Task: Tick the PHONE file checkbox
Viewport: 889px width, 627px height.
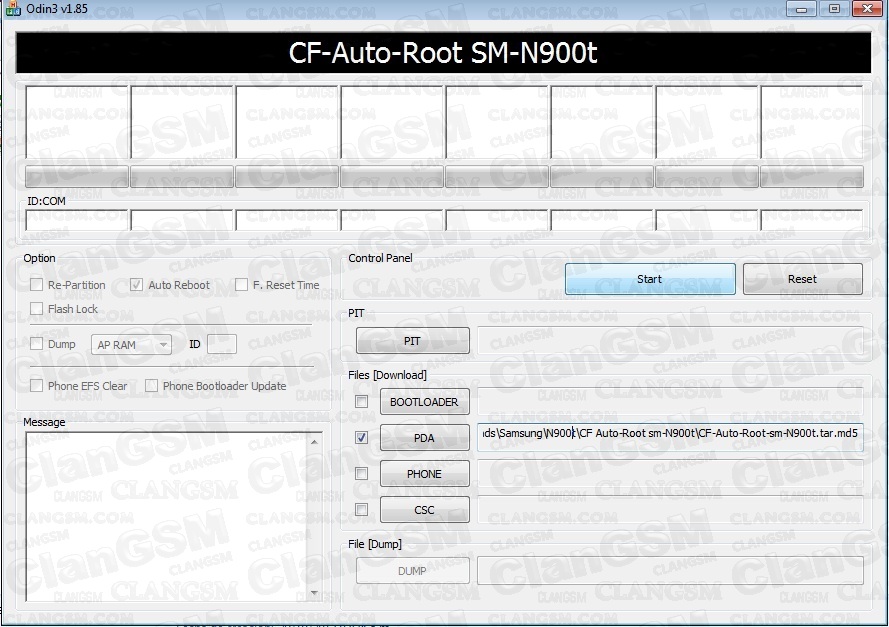Action: (361, 474)
